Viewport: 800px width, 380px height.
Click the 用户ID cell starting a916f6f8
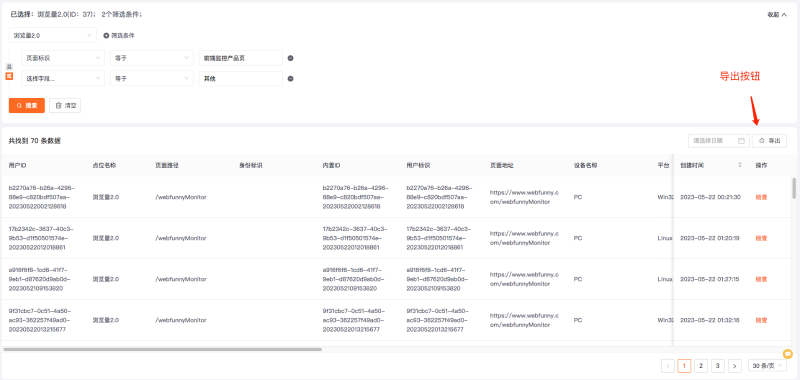point(40,280)
